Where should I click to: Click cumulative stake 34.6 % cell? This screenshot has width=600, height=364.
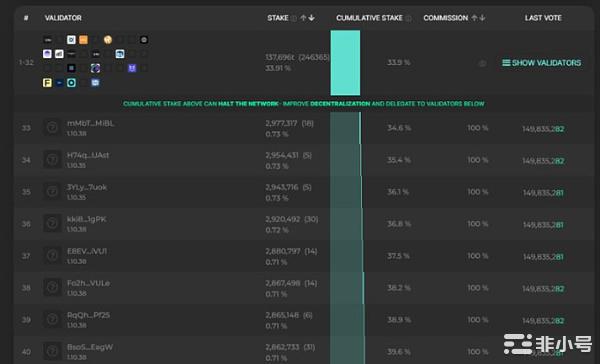pos(399,128)
